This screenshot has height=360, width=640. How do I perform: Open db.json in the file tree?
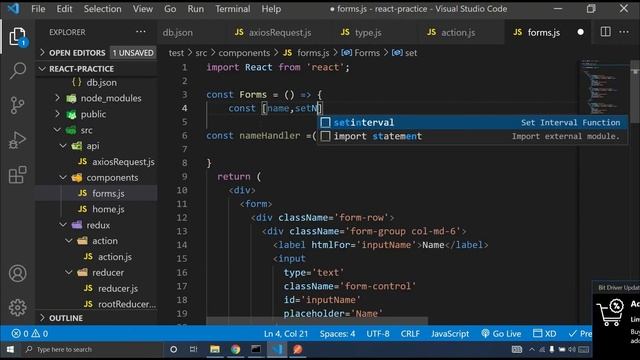coord(101,82)
